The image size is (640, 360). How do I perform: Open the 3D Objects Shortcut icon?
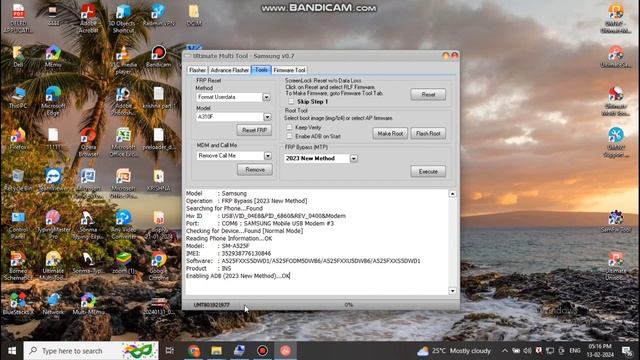pos(123,17)
